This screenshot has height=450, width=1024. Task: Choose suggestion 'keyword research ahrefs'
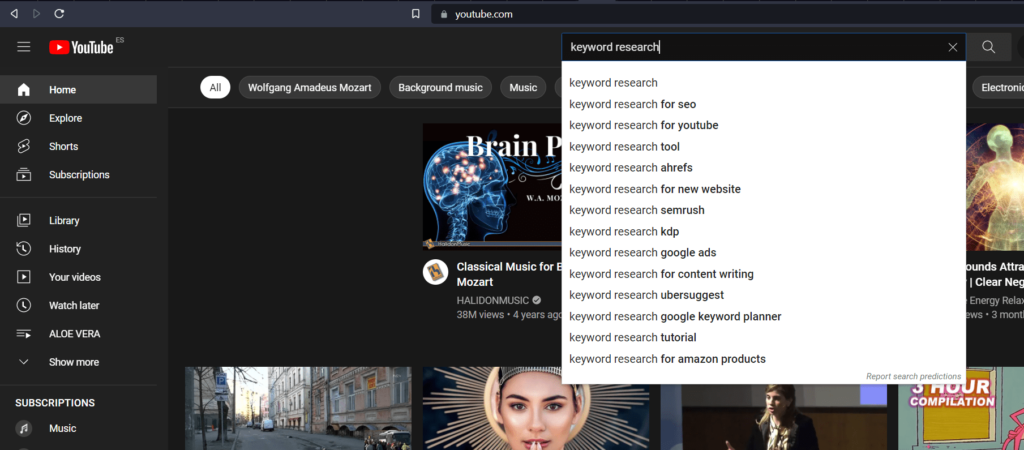[763, 168]
